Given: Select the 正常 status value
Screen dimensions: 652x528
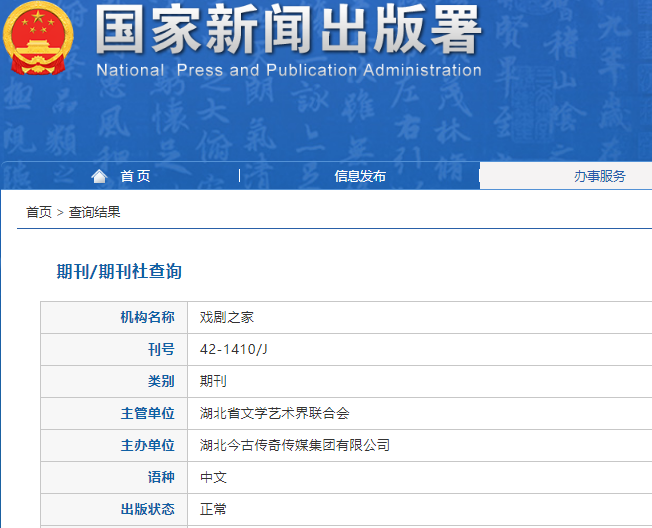Looking at the screenshot, I should (x=213, y=509).
